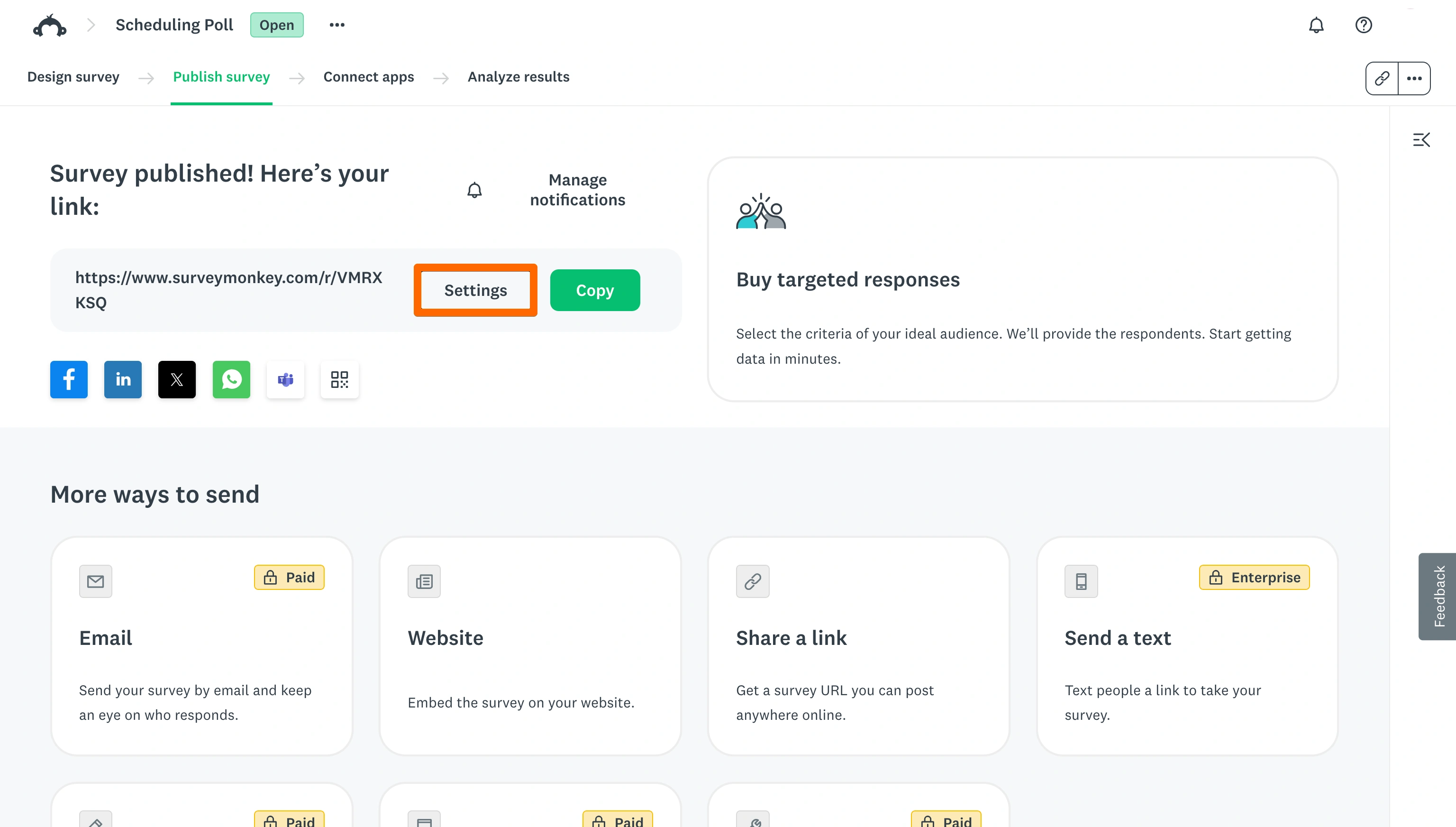The image size is (1456, 827).
Task: Generate a QR code for survey
Action: (x=339, y=379)
